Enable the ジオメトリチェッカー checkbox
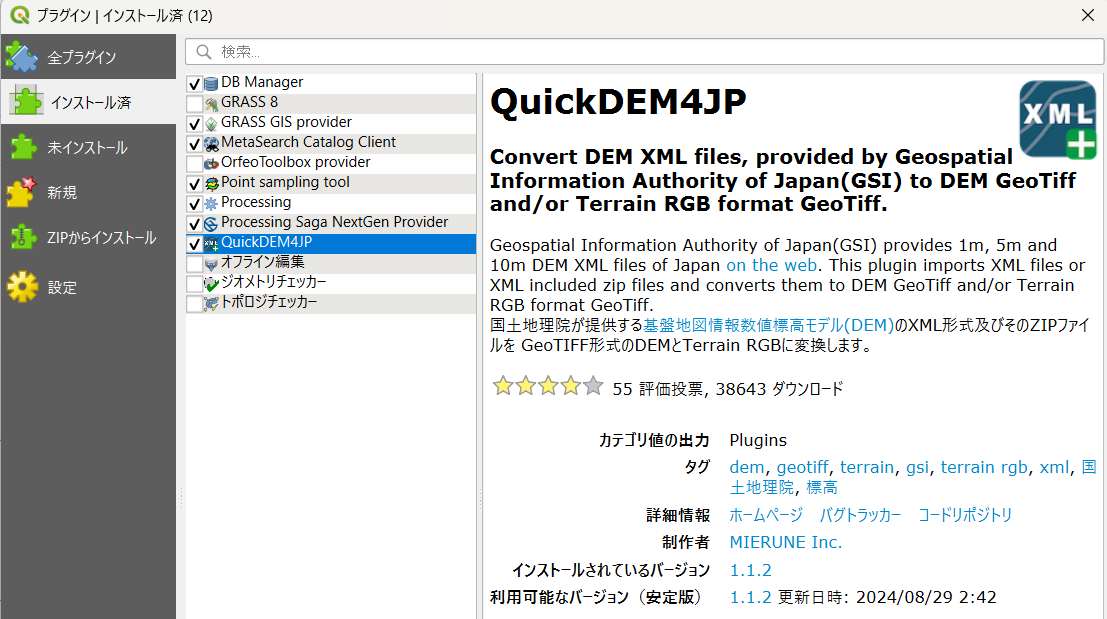 pyautogui.click(x=195, y=284)
